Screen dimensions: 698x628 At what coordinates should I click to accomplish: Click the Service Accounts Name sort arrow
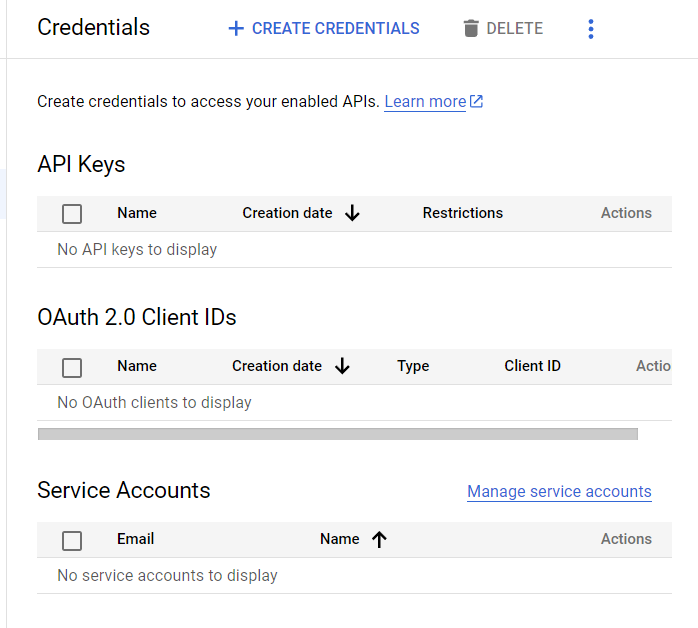pos(379,539)
